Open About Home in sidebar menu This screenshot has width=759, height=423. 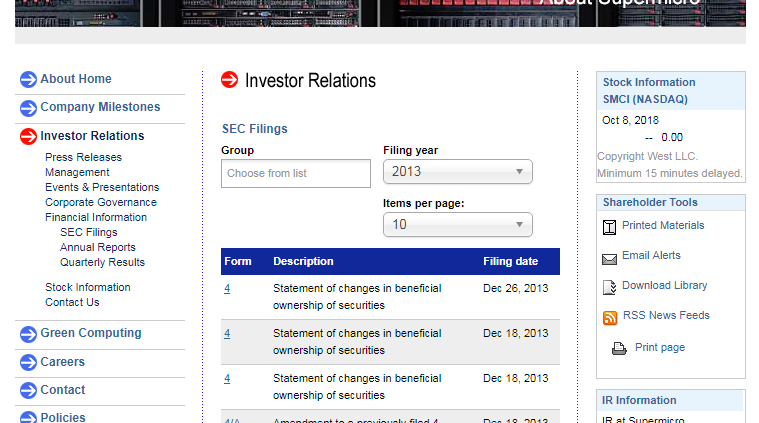(x=76, y=79)
